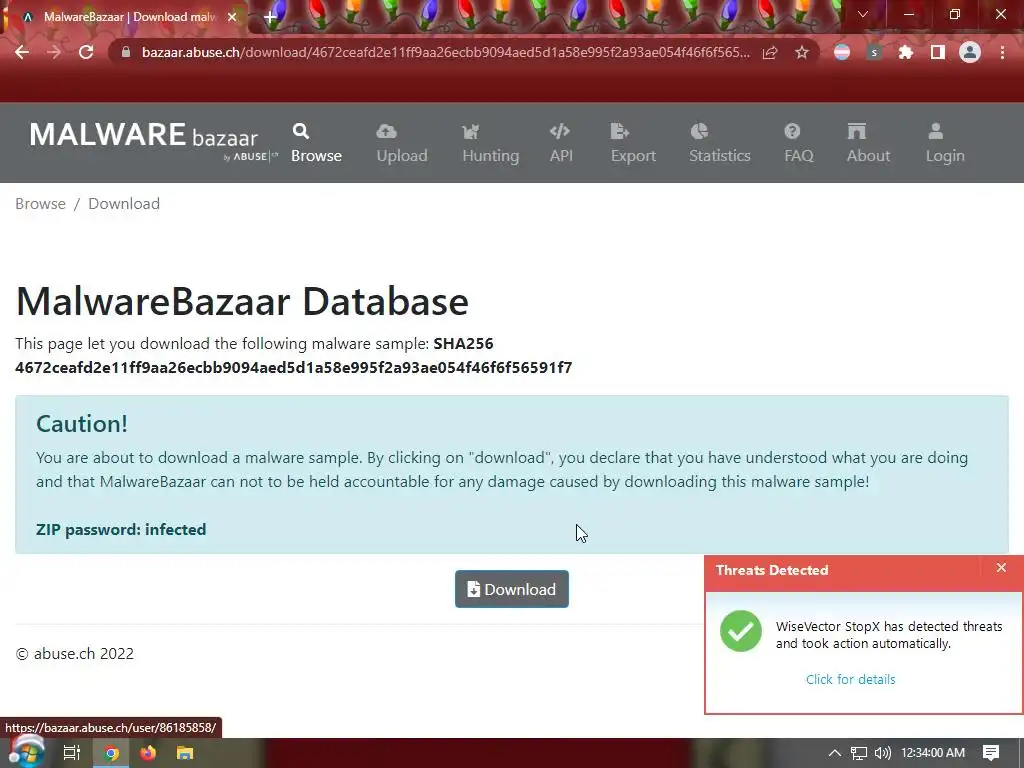
Task: Click the Caution! heading
Action: (82, 424)
